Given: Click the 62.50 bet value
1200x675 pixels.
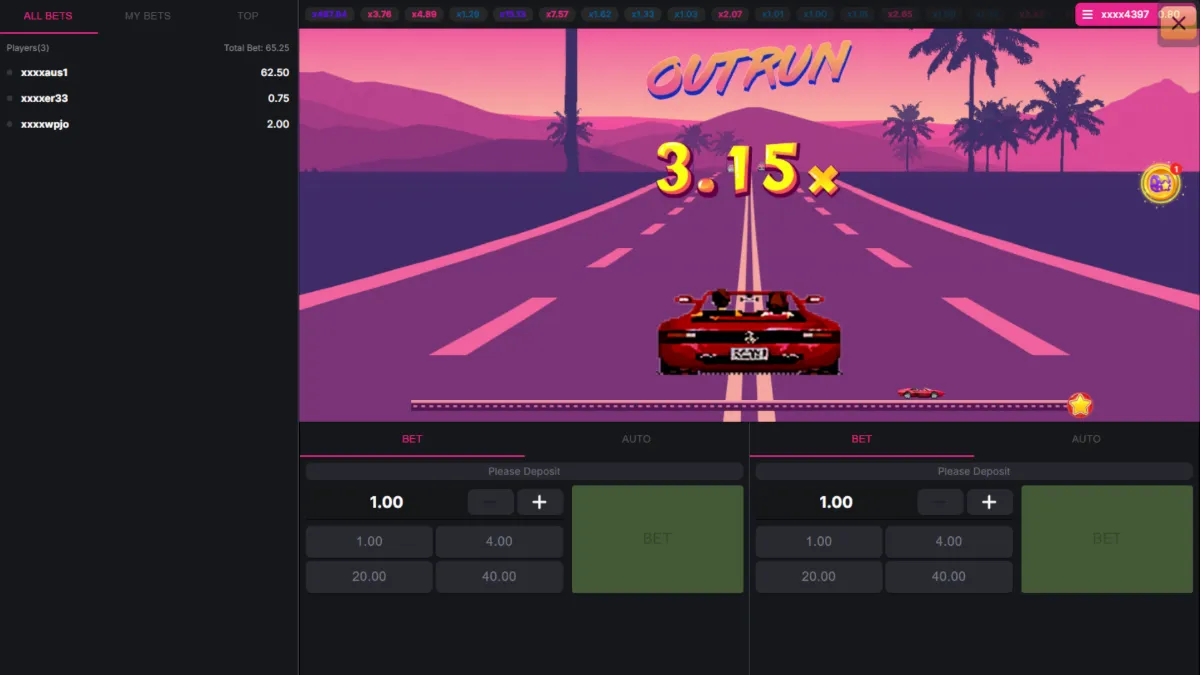Looking at the screenshot, I should pyautogui.click(x=274, y=72).
